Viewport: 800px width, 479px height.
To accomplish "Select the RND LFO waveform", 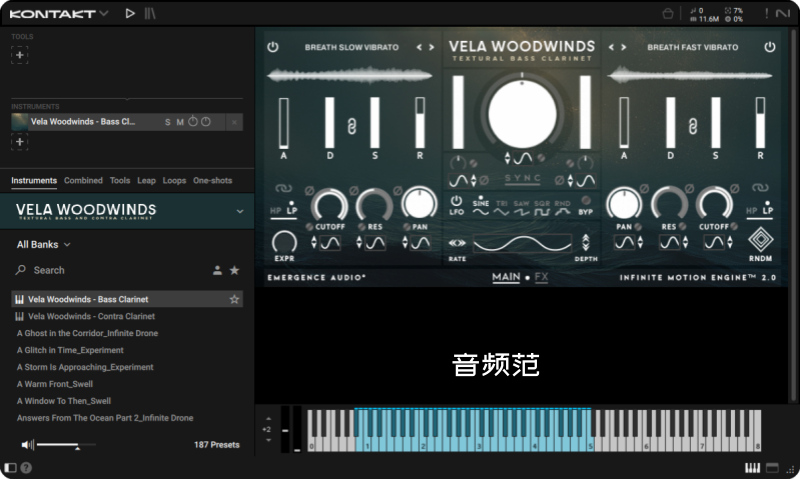I will pos(562,208).
